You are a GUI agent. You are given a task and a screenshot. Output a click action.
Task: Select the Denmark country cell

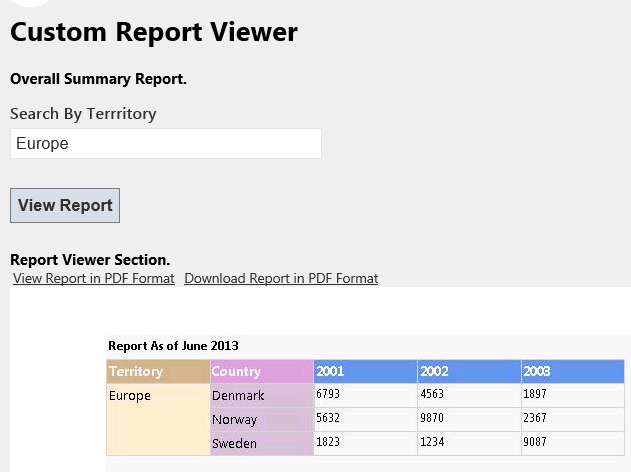(262, 396)
